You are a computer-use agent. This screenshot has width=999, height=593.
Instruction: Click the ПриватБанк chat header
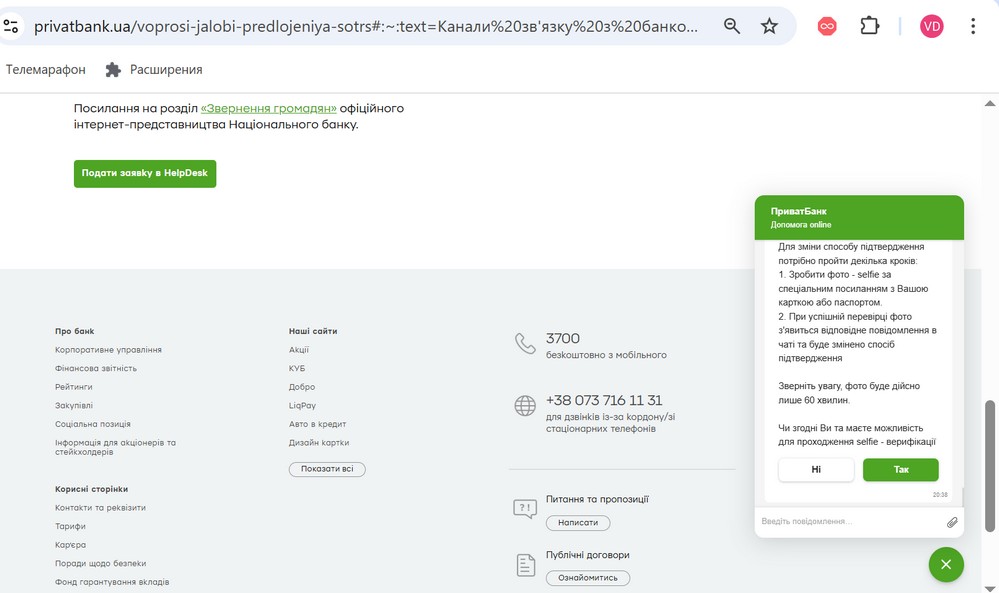(x=859, y=217)
